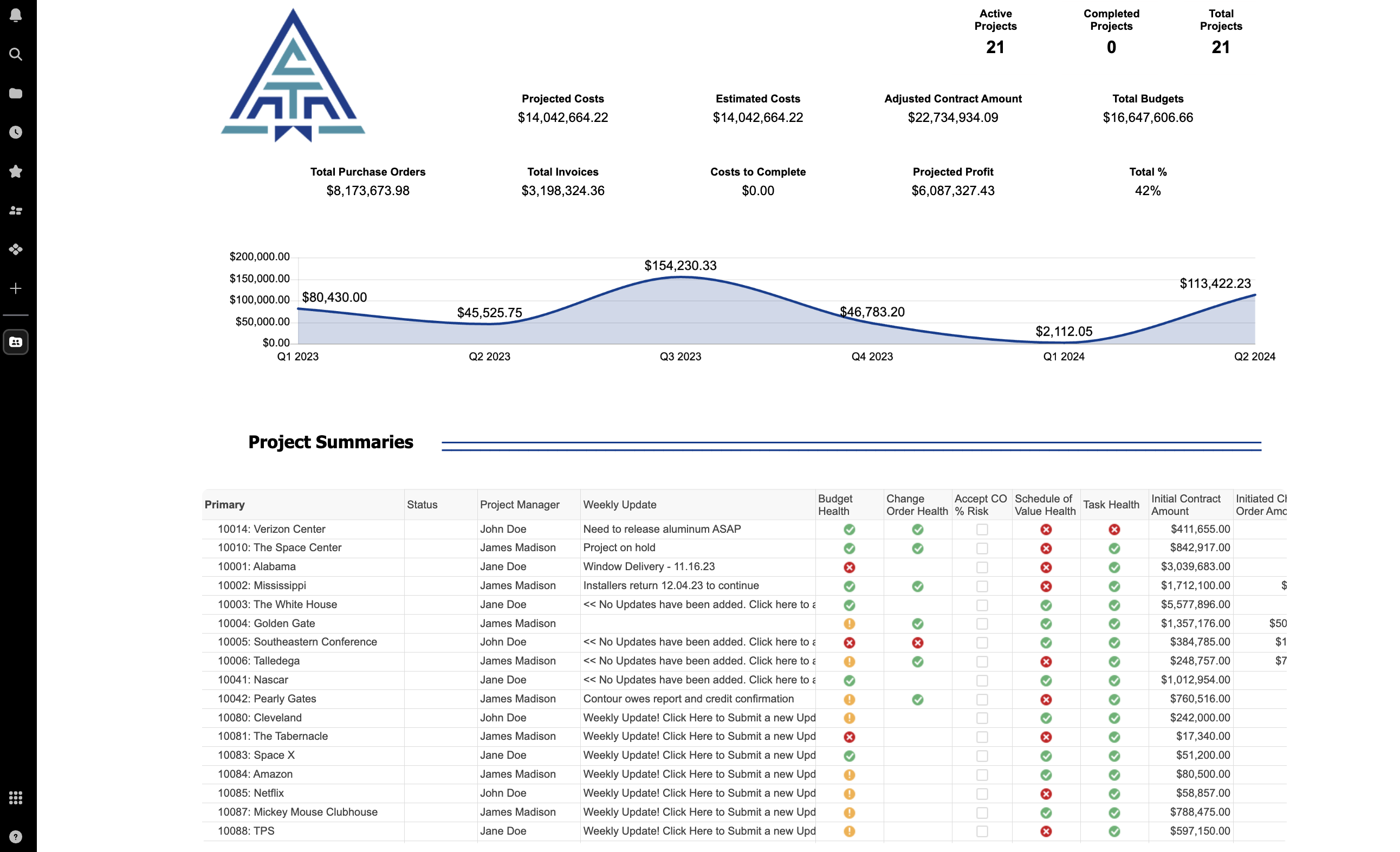Open the Favorites star icon

click(x=16, y=171)
